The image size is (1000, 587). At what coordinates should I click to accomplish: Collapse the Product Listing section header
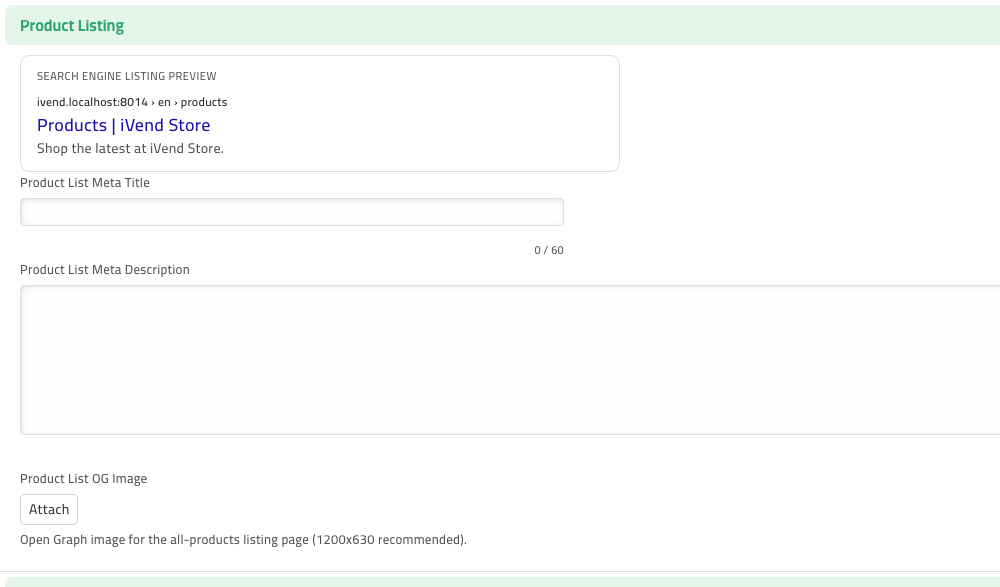[x=503, y=26]
